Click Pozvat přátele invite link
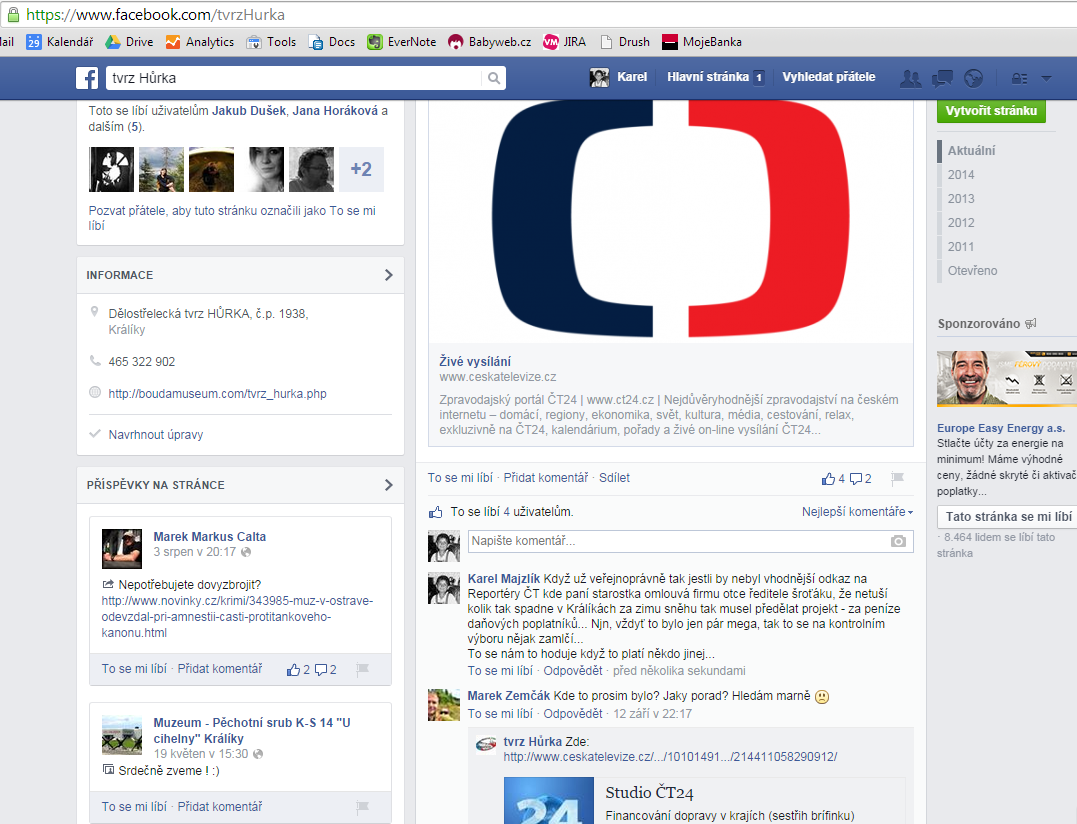Viewport: 1077px width, 824px height. click(232, 218)
